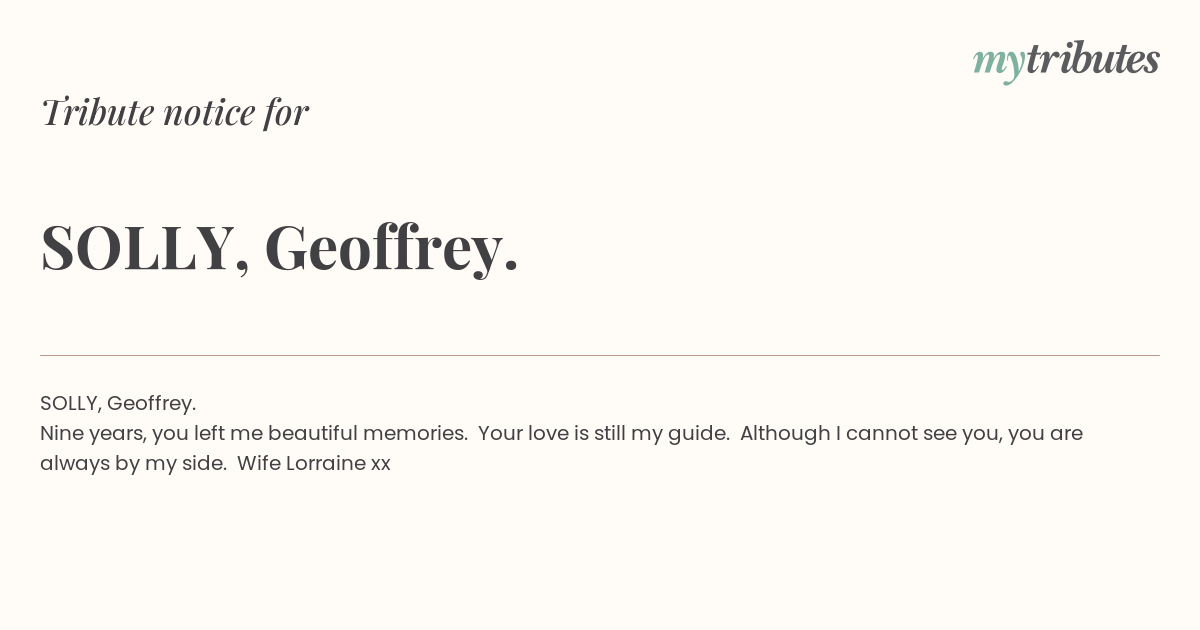1200x630 pixels.
Task: Click the green "my" part of logo
Action: [x=999, y=64]
